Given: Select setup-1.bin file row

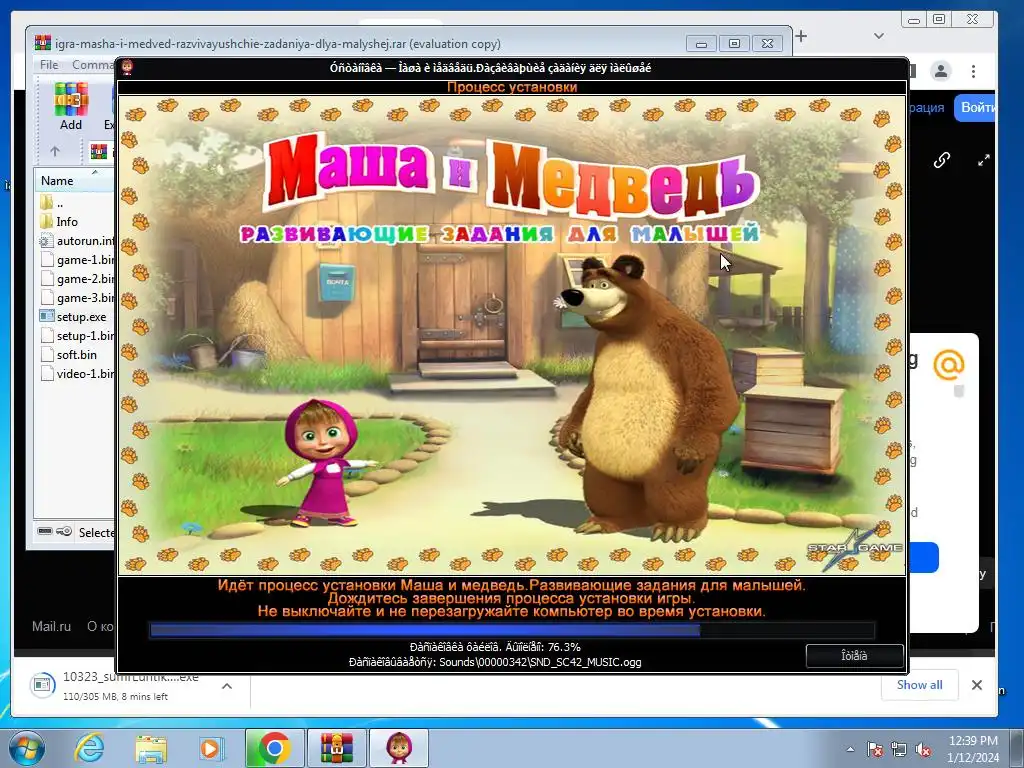Looking at the screenshot, I should 77,336.
